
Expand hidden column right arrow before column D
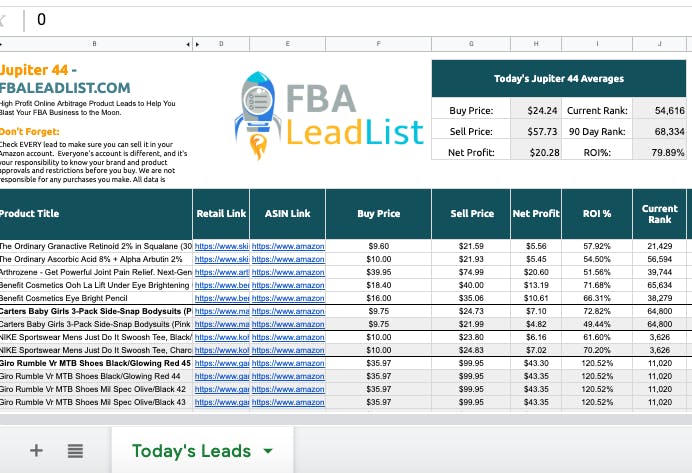197,44
